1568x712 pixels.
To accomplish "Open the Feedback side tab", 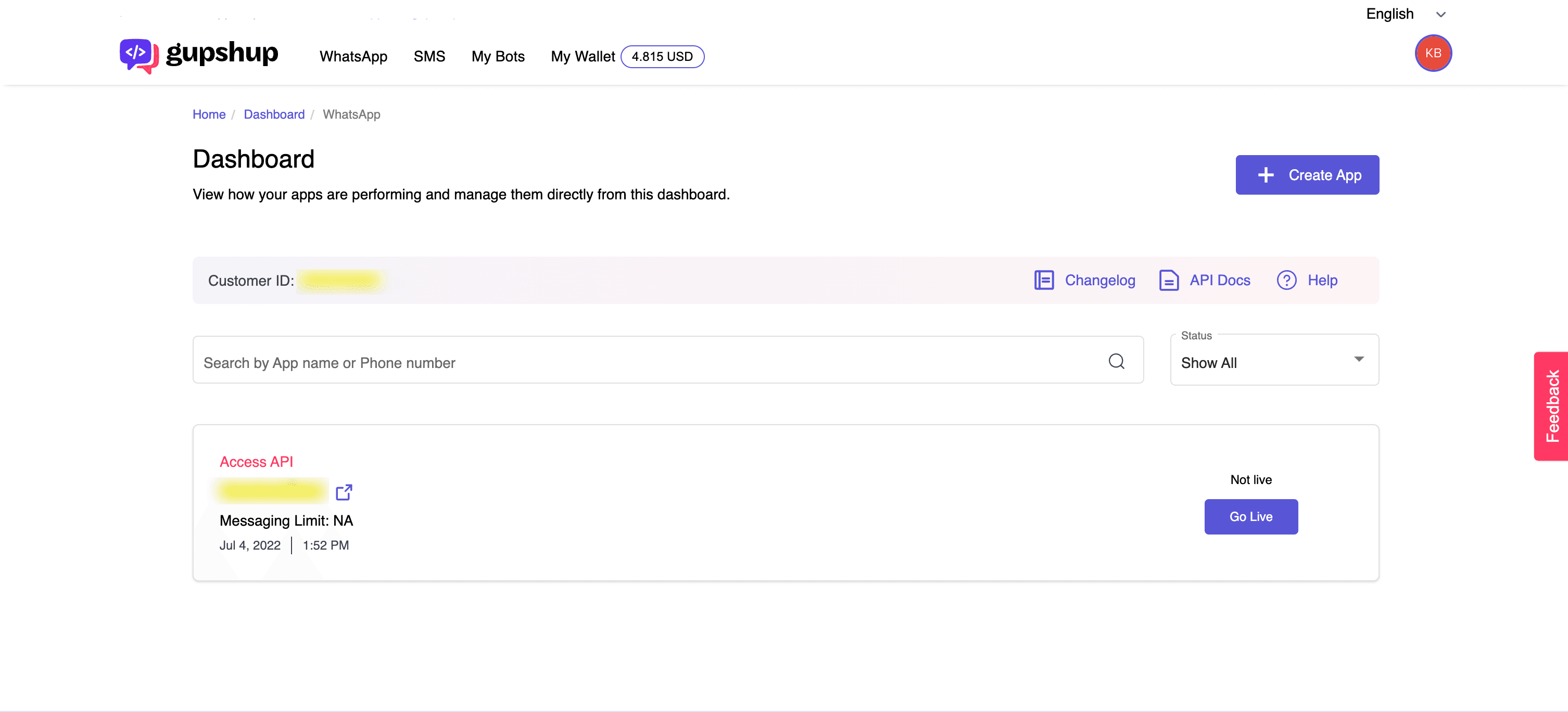I will click(x=1551, y=406).
